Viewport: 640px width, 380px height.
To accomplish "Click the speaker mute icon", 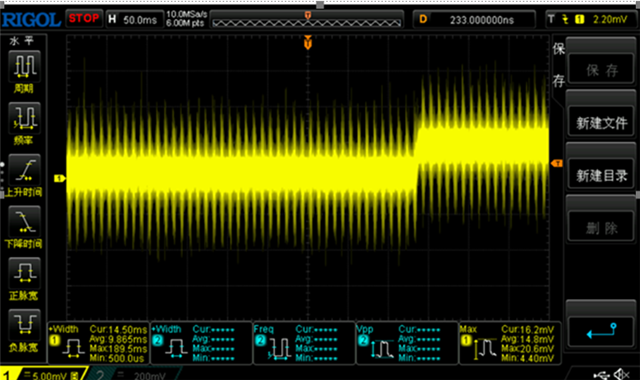I will [622, 374].
